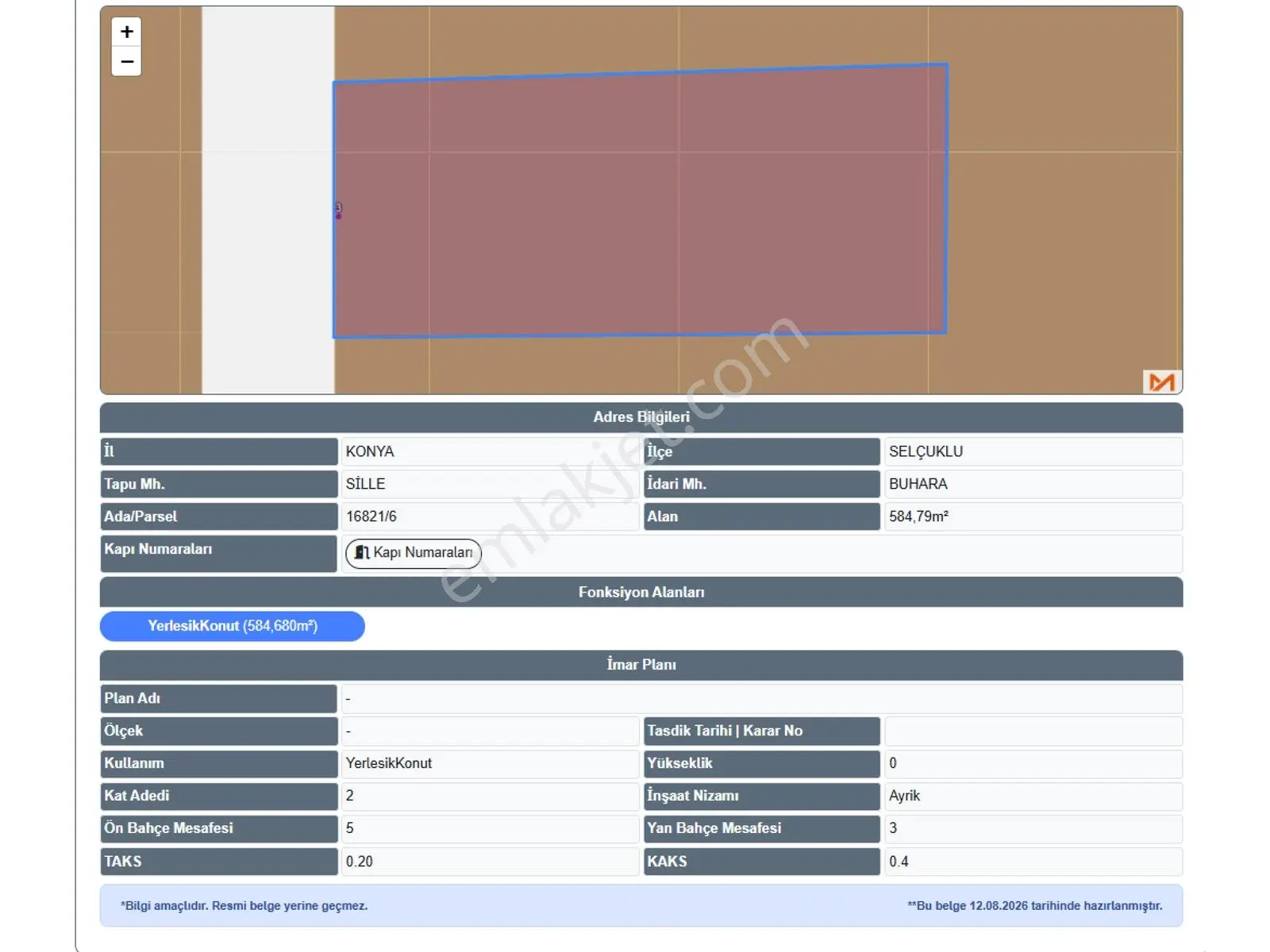The image size is (1270, 952).
Task: Click the document preparation date note
Action: coord(1035,906)
